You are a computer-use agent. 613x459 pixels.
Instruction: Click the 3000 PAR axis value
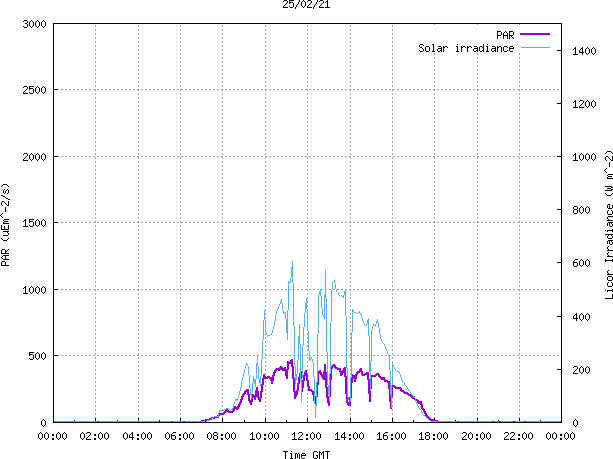(x=34, y=24)
